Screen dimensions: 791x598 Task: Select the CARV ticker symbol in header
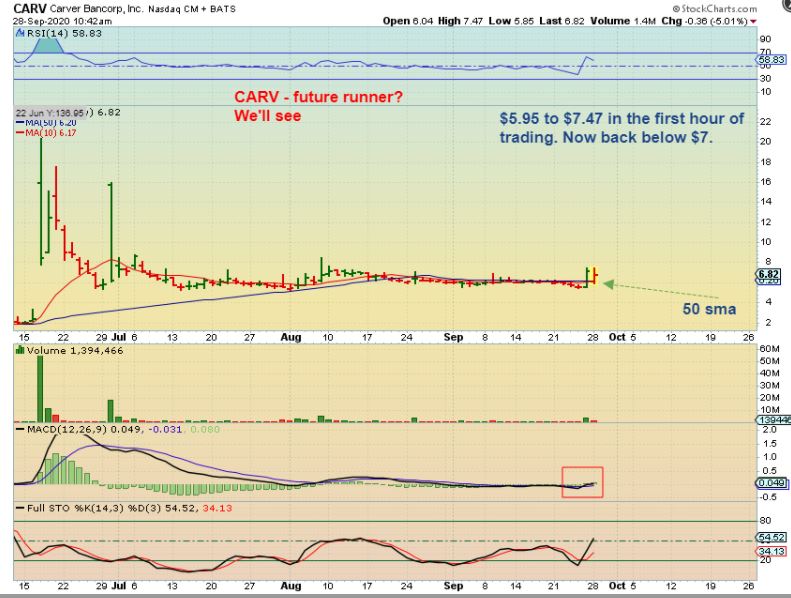coord(30,9)
